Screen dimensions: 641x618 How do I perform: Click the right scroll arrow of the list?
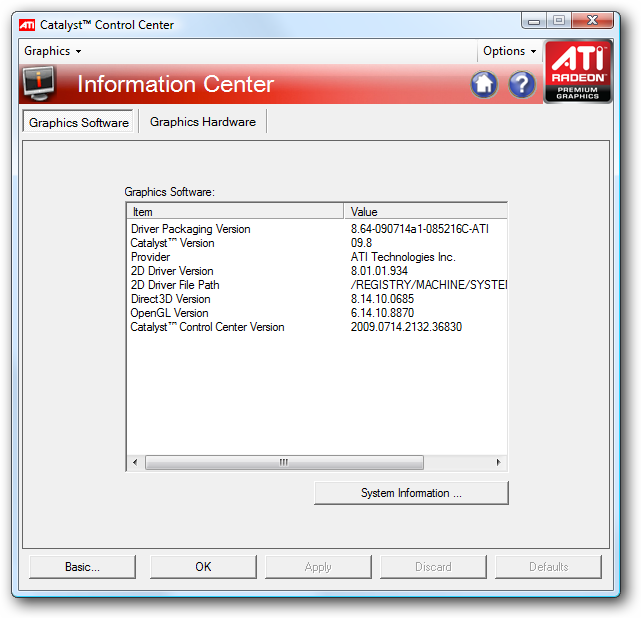(x=498, y=462)
